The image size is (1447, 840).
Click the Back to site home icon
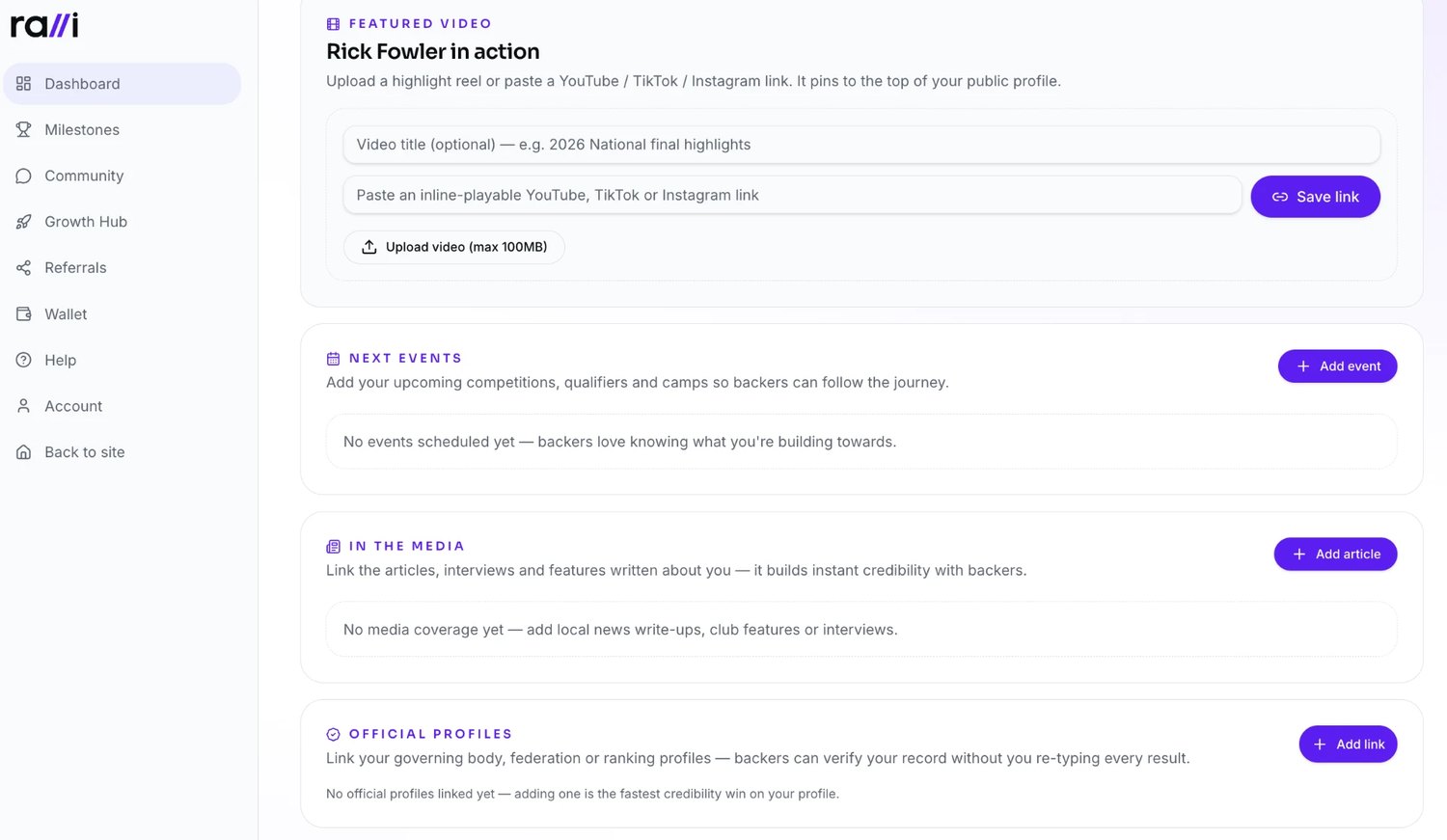(x=24, y=452)
